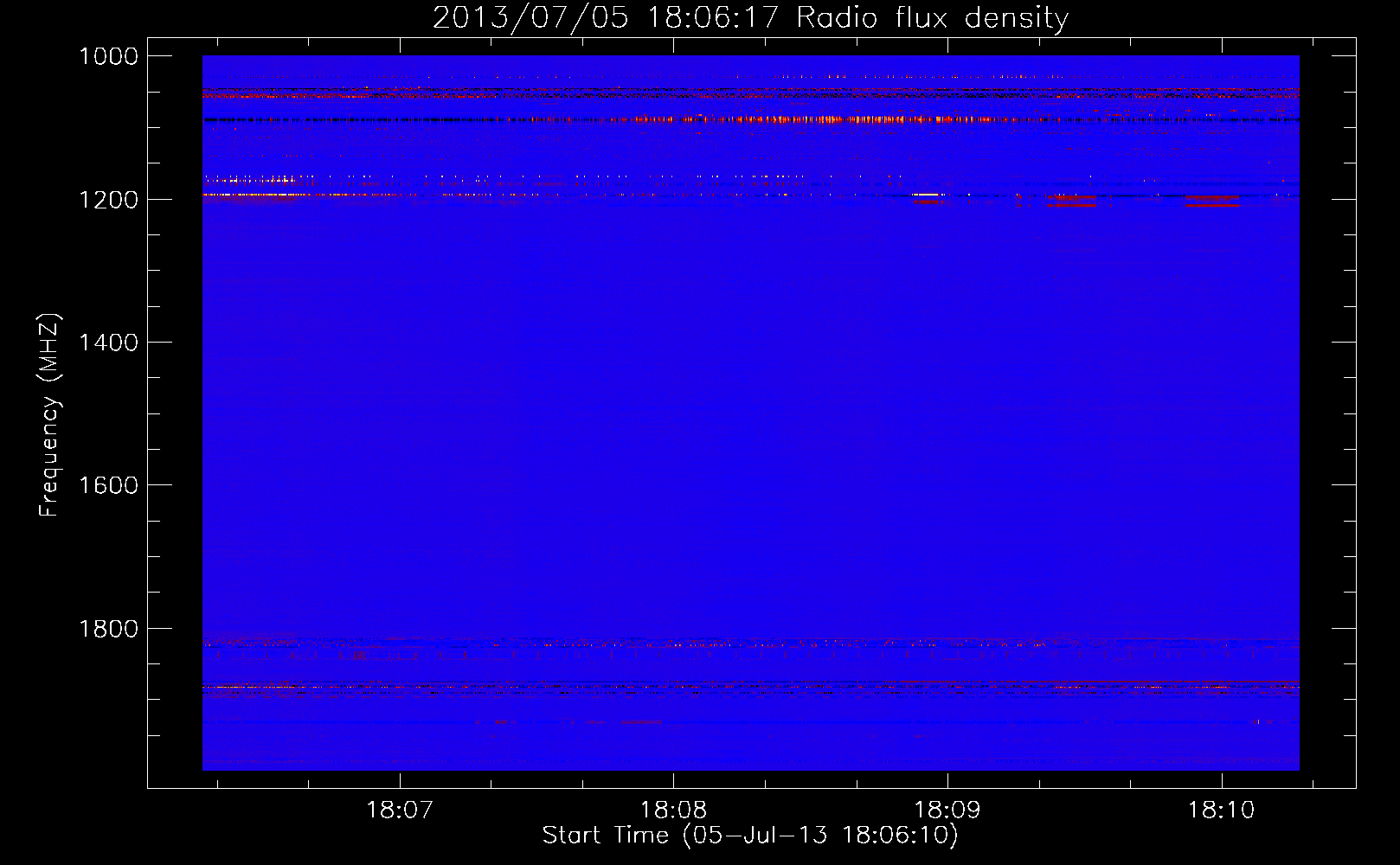The width and height of the screenshot is (1400, 865).
Task: Click the 1600 frequency tick label
Action: point(108,485)
